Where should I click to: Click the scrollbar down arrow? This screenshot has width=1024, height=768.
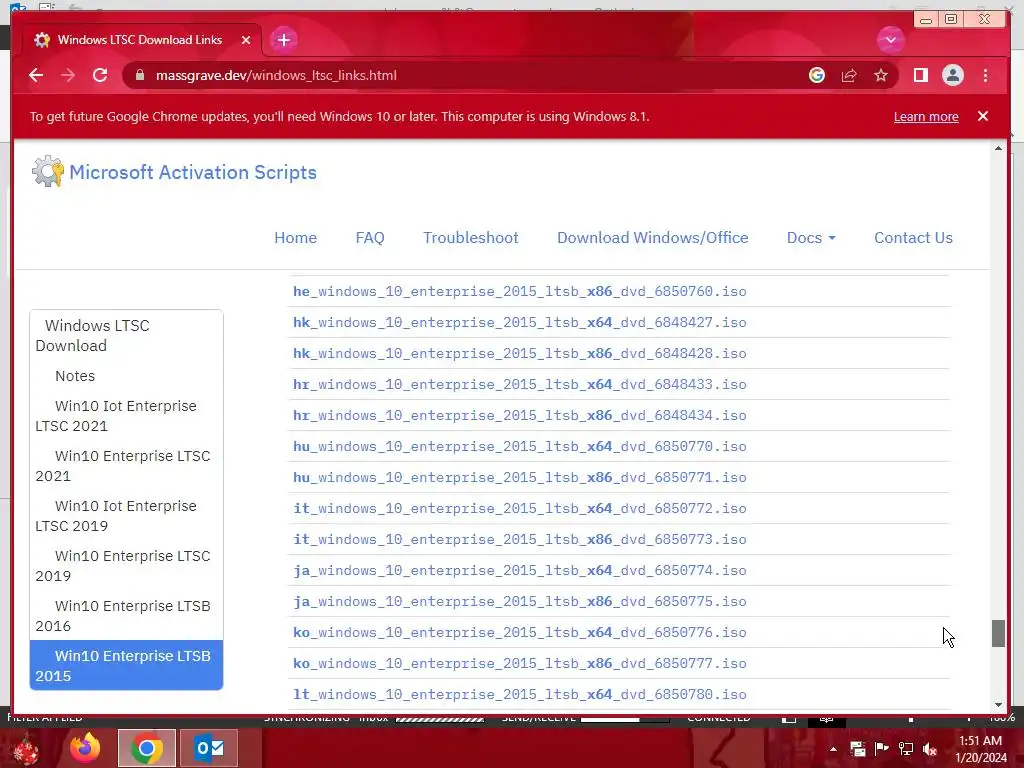pyautogui.click(x=998, y=705)
